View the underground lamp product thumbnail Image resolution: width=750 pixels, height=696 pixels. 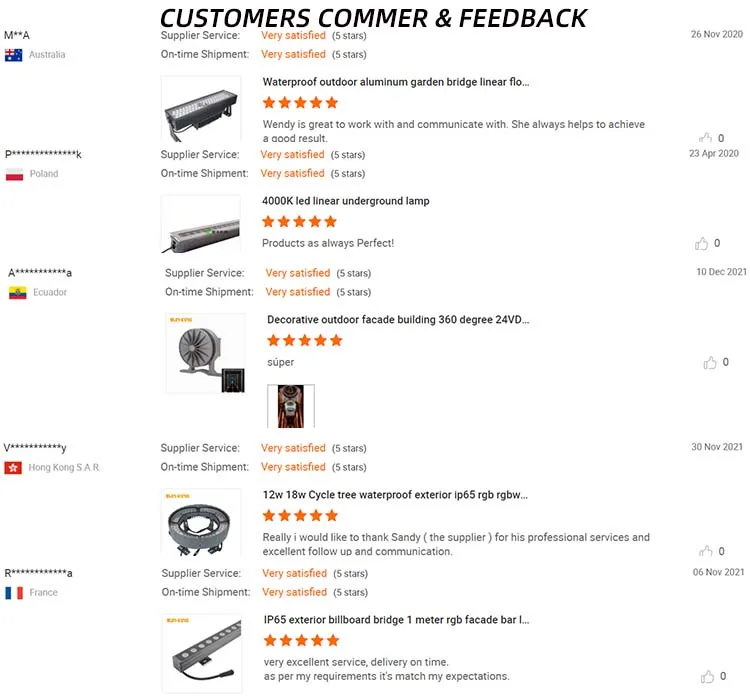201,224
